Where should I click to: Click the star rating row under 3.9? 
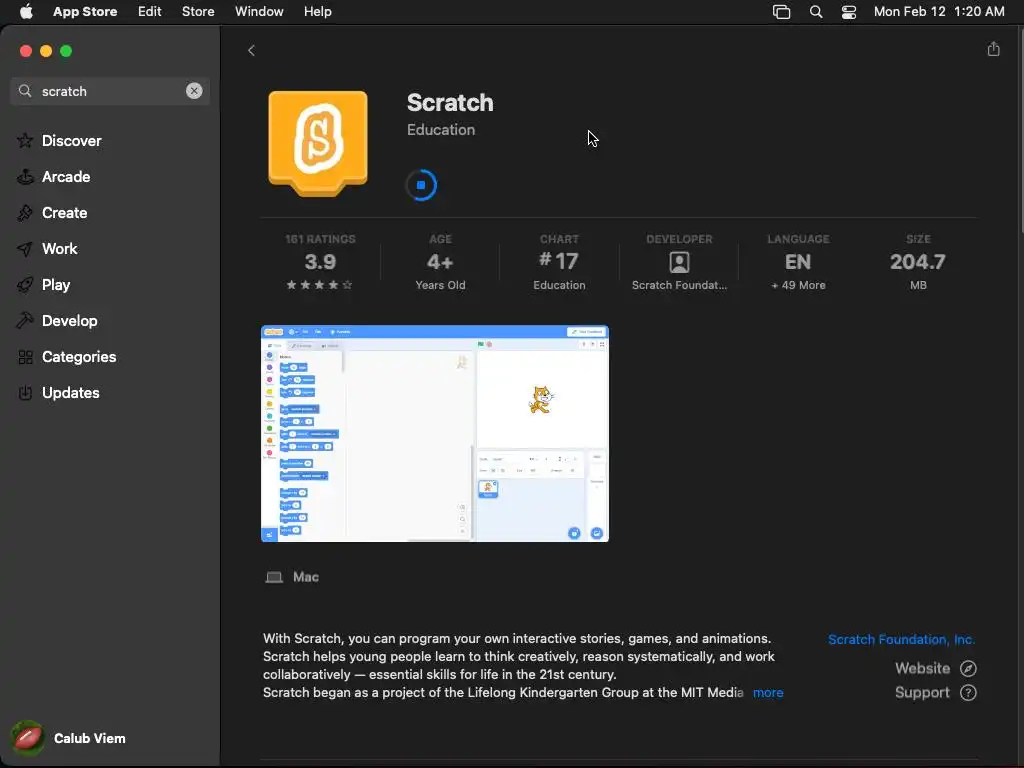(319, 285)
